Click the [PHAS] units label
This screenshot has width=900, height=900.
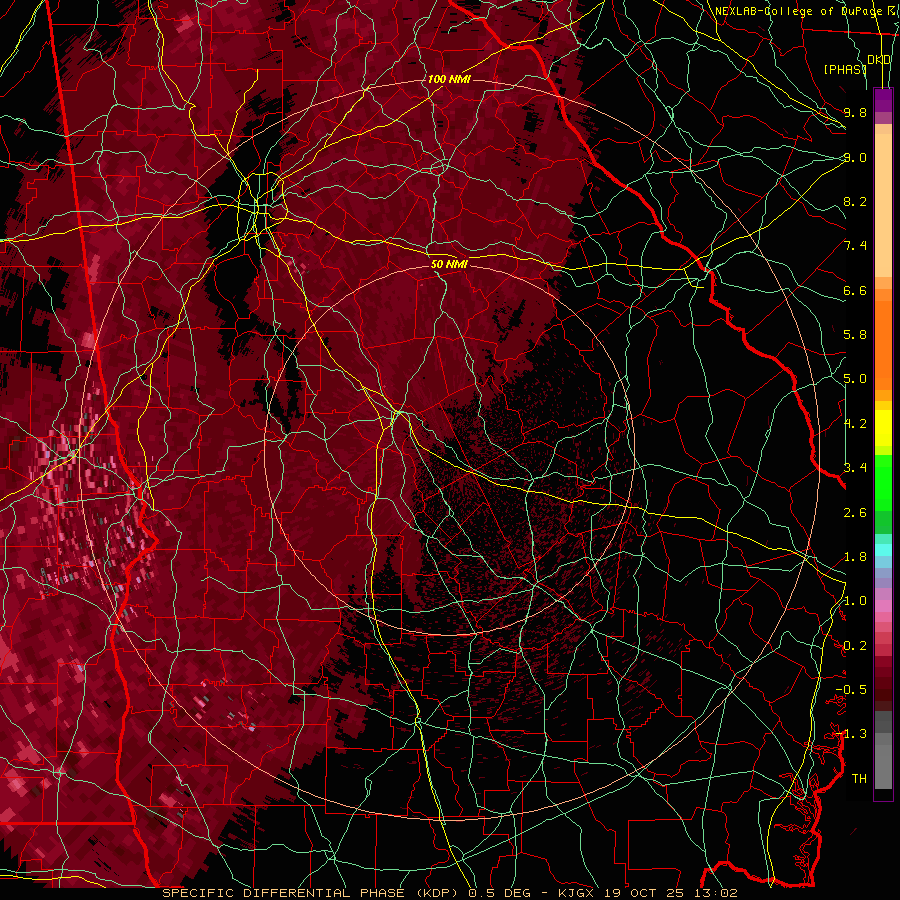pos(845,70)
